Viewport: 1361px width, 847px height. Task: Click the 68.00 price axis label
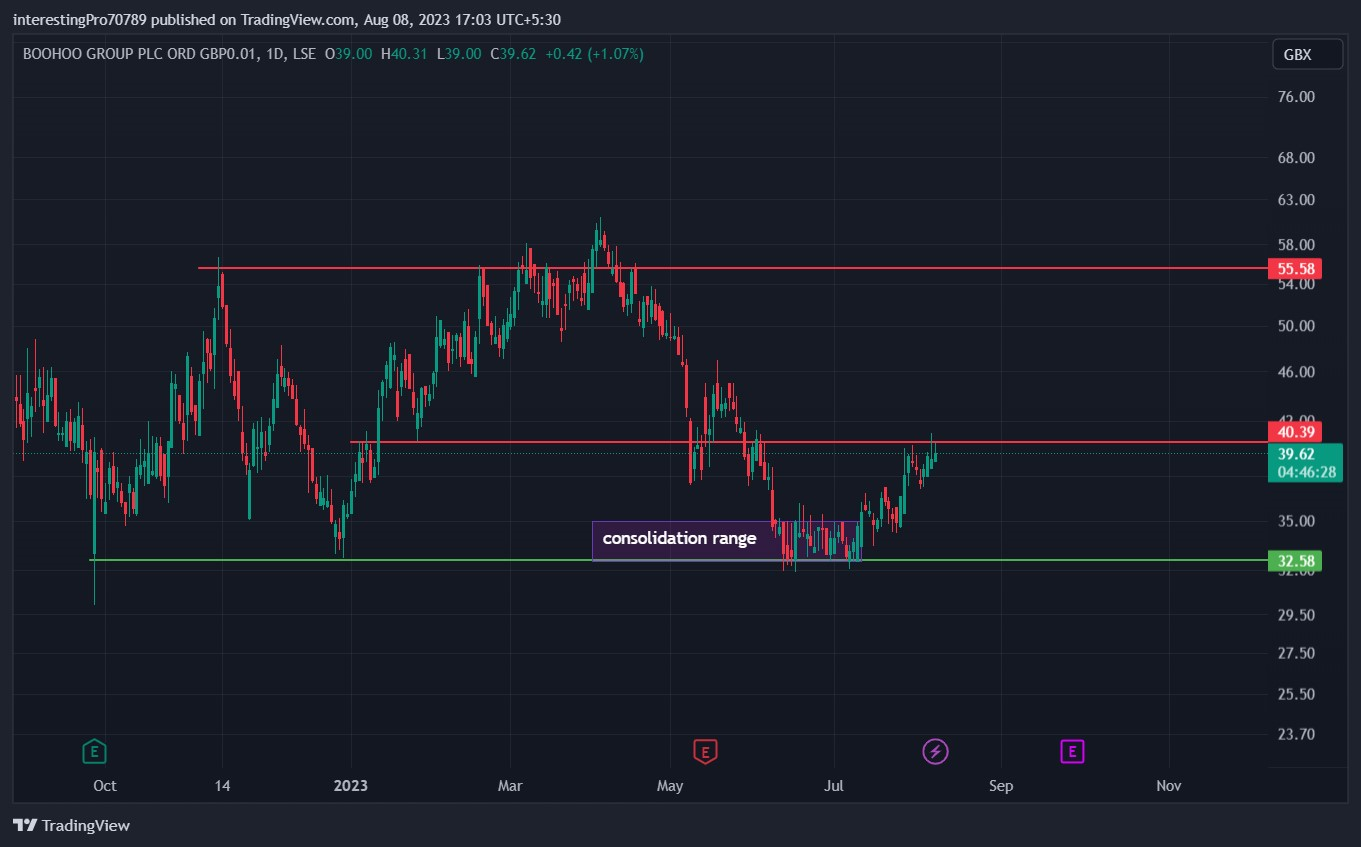coord(1297,158)
